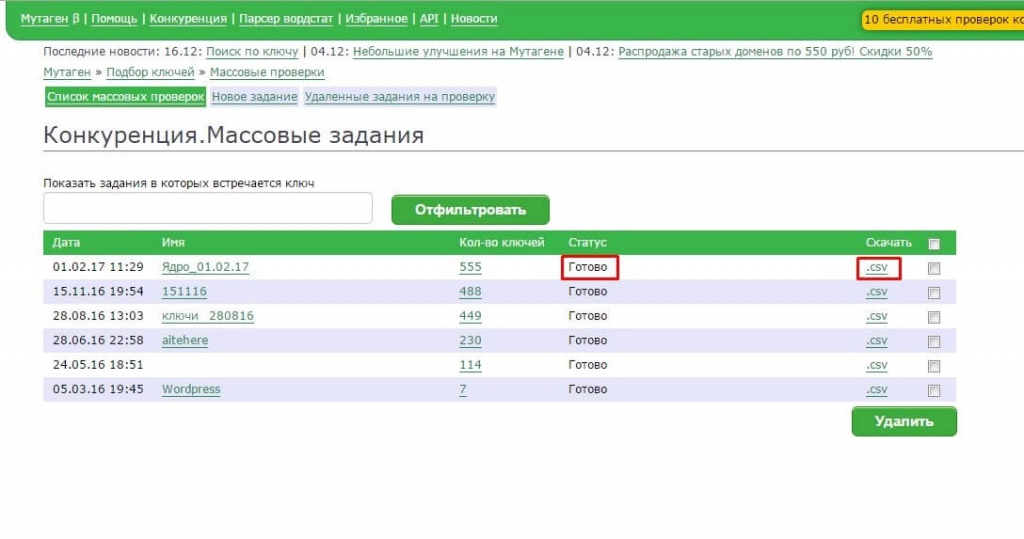Mark the checkbox for aitehere row
This screenshot has width=1024, height=539.
(x=934, y=341)
